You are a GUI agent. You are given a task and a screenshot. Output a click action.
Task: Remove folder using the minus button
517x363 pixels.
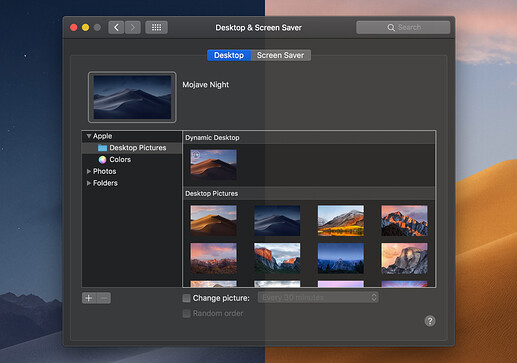coord(104,298)
